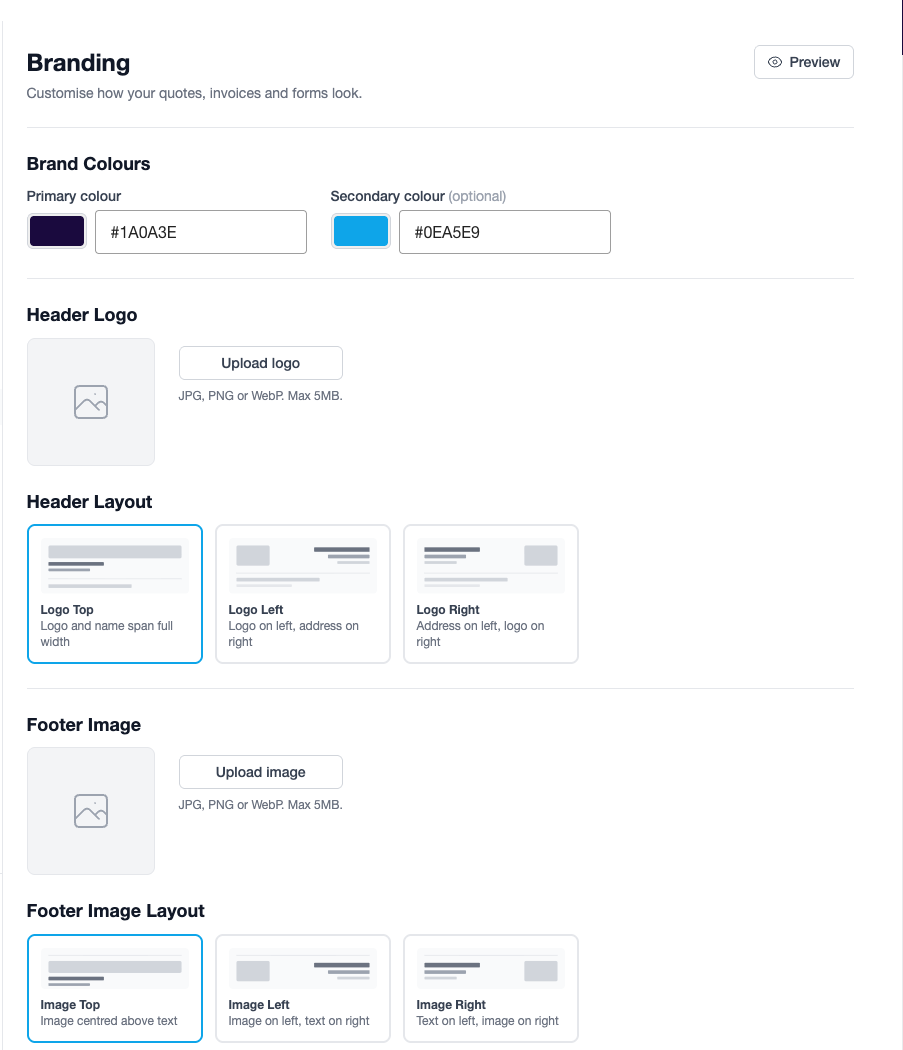Select the Logo Right header layout
The width and height of the screenshot is (903, 1050).
(x=491, y=594)
